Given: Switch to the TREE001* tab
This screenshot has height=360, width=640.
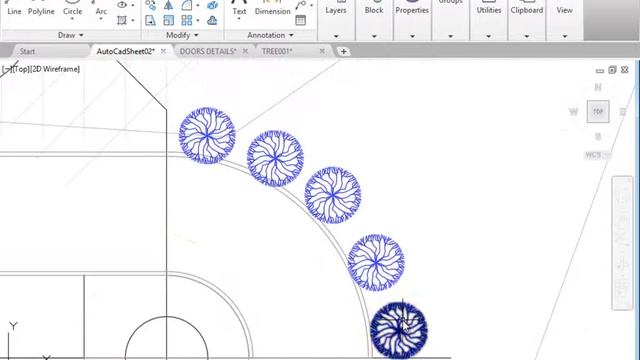Looking at the screenshot, I should [x=277, y=51].
